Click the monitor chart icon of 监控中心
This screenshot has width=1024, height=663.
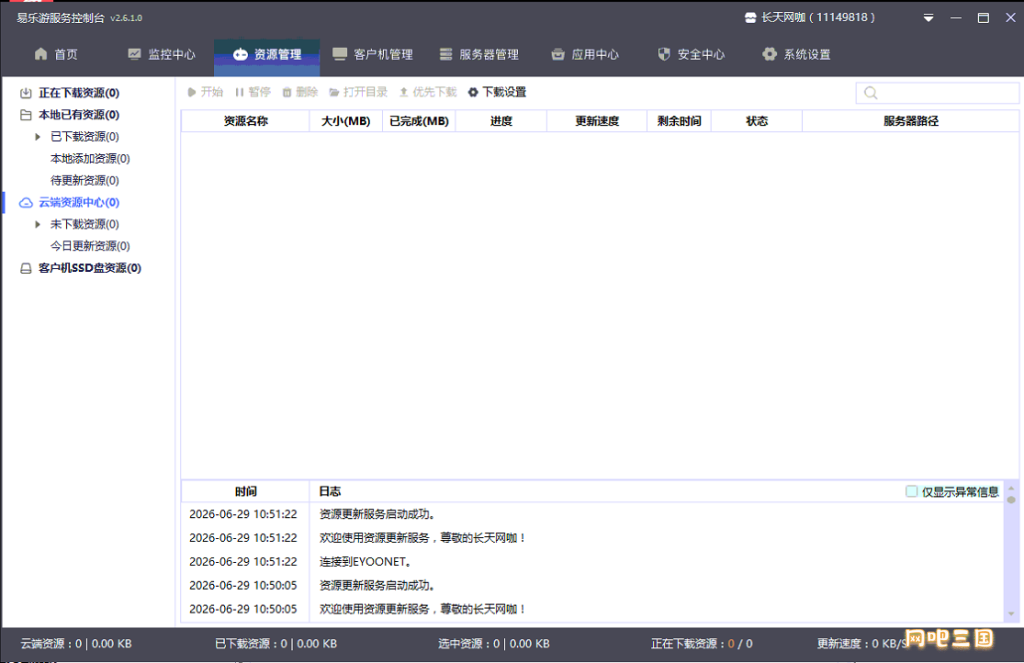[x=135, y=54]
